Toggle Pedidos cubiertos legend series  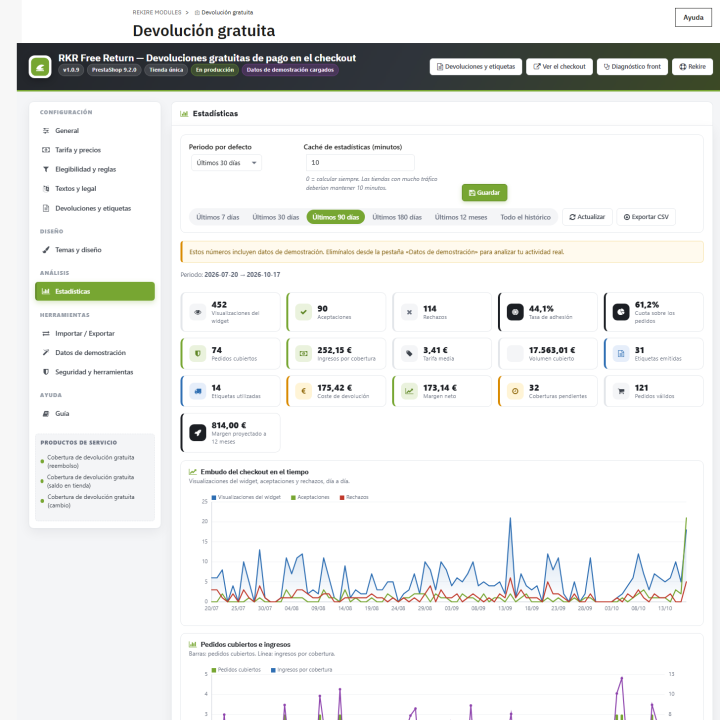point(236,670)
